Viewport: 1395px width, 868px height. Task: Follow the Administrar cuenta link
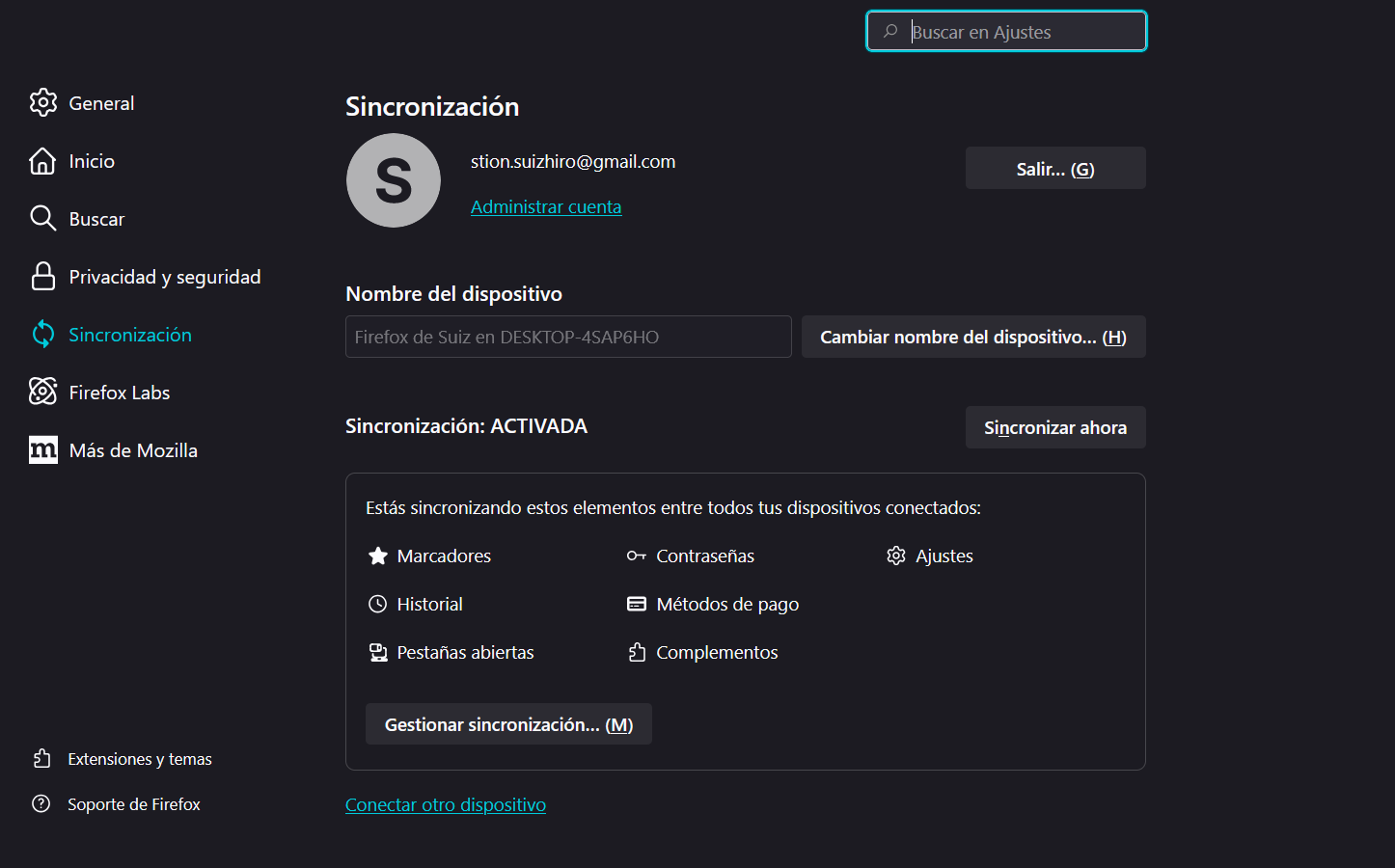546,206
